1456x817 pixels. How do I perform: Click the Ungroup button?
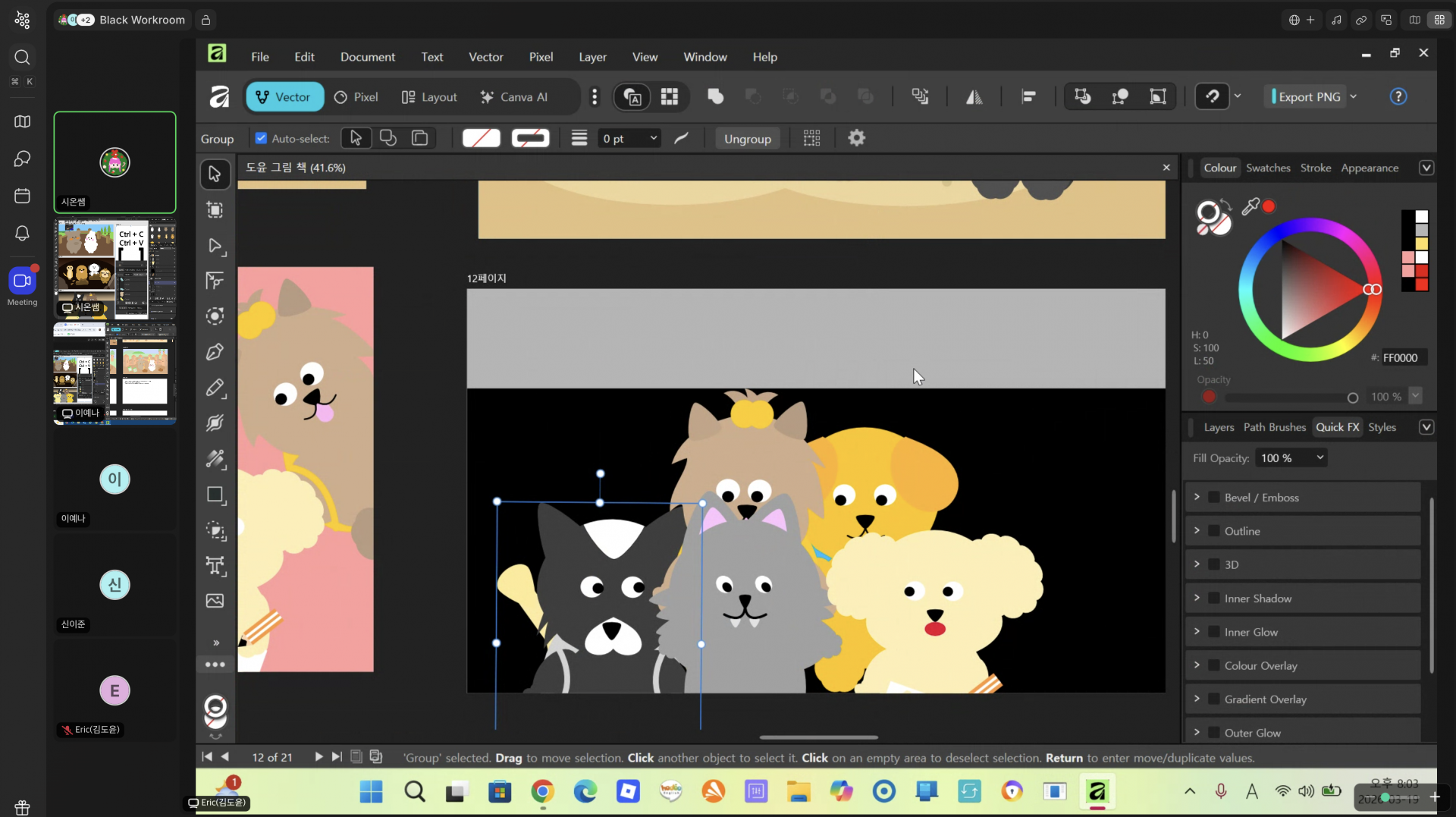[747, 139]
